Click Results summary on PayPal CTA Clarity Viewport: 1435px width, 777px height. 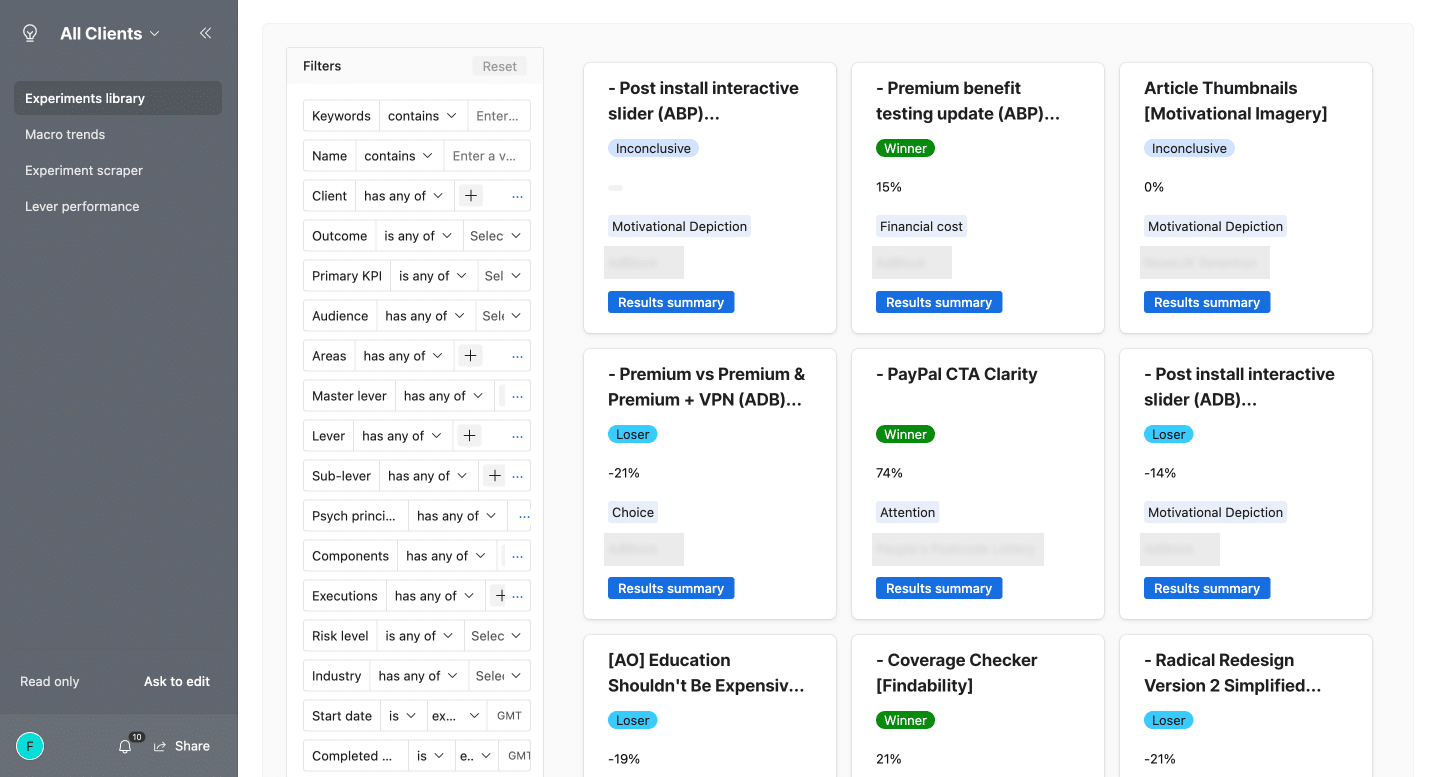938,588
